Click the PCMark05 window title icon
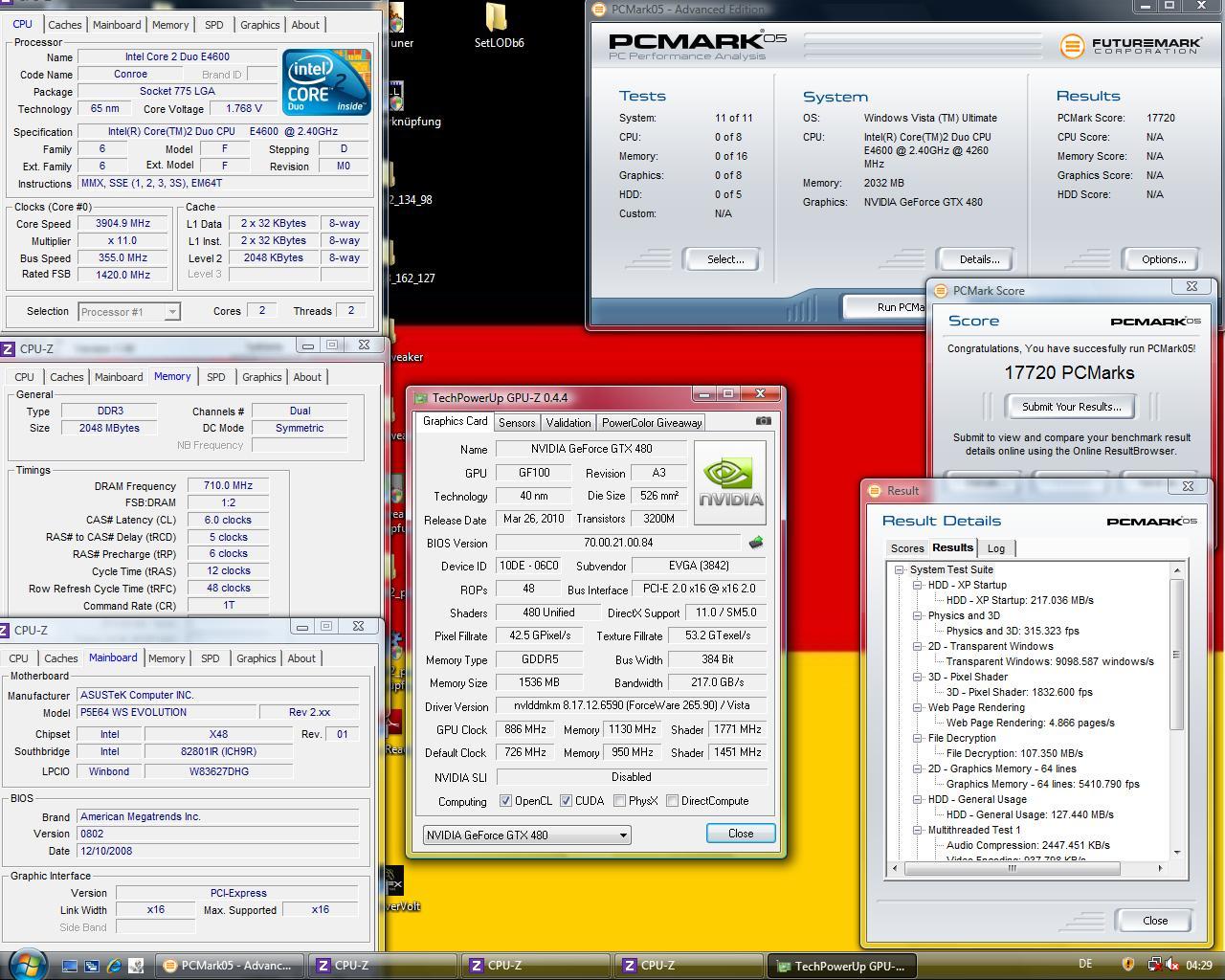The height and width of the screenshot is (980, 1225). 599,10
